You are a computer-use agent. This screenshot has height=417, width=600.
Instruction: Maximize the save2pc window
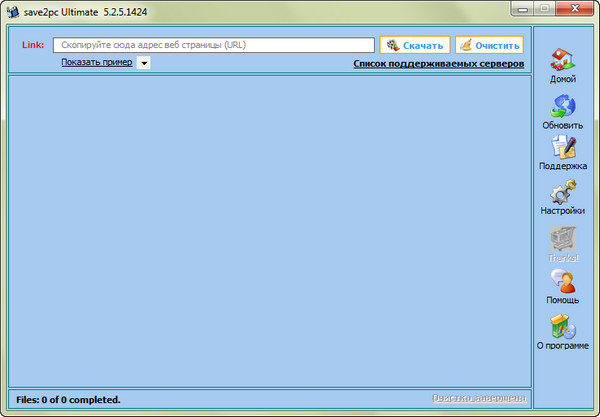[546, 8]
